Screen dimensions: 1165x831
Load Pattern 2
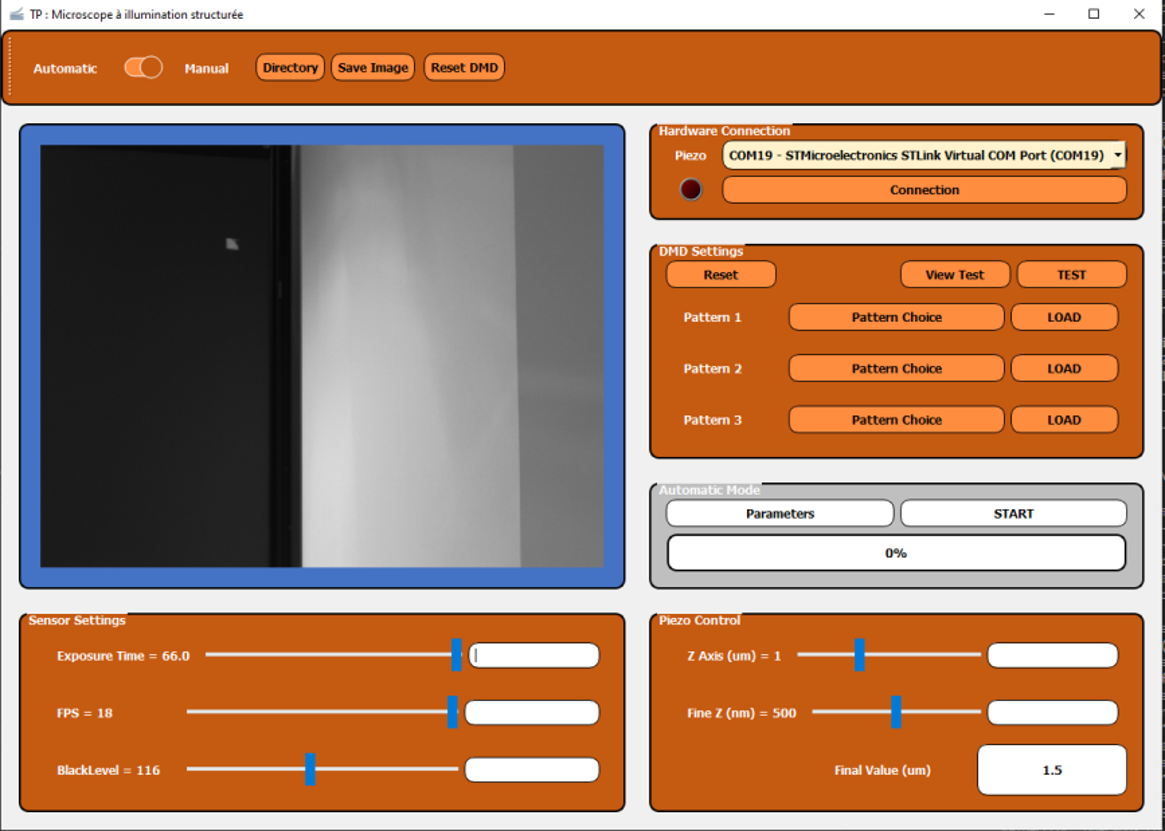(x=1064, y=369)
